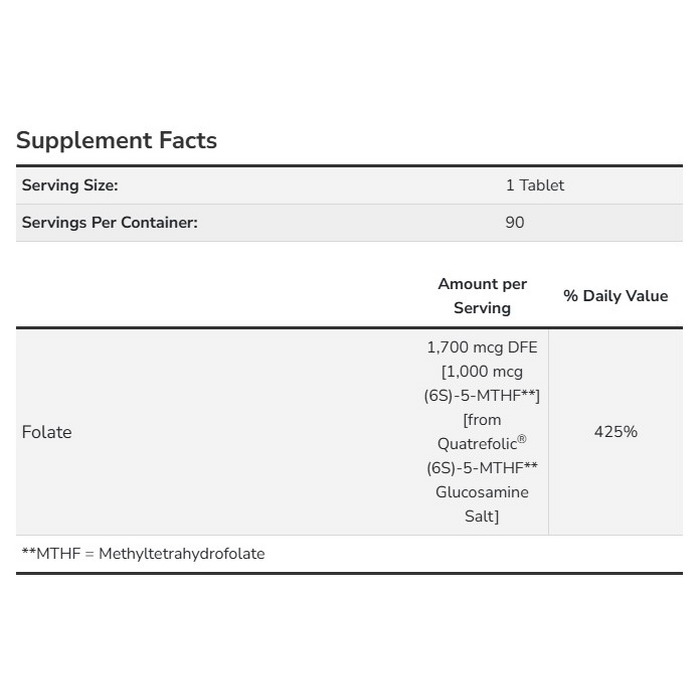Click the 1 Tablet value
This screenshot has width=700, height=700.
[x=534, y=185]
